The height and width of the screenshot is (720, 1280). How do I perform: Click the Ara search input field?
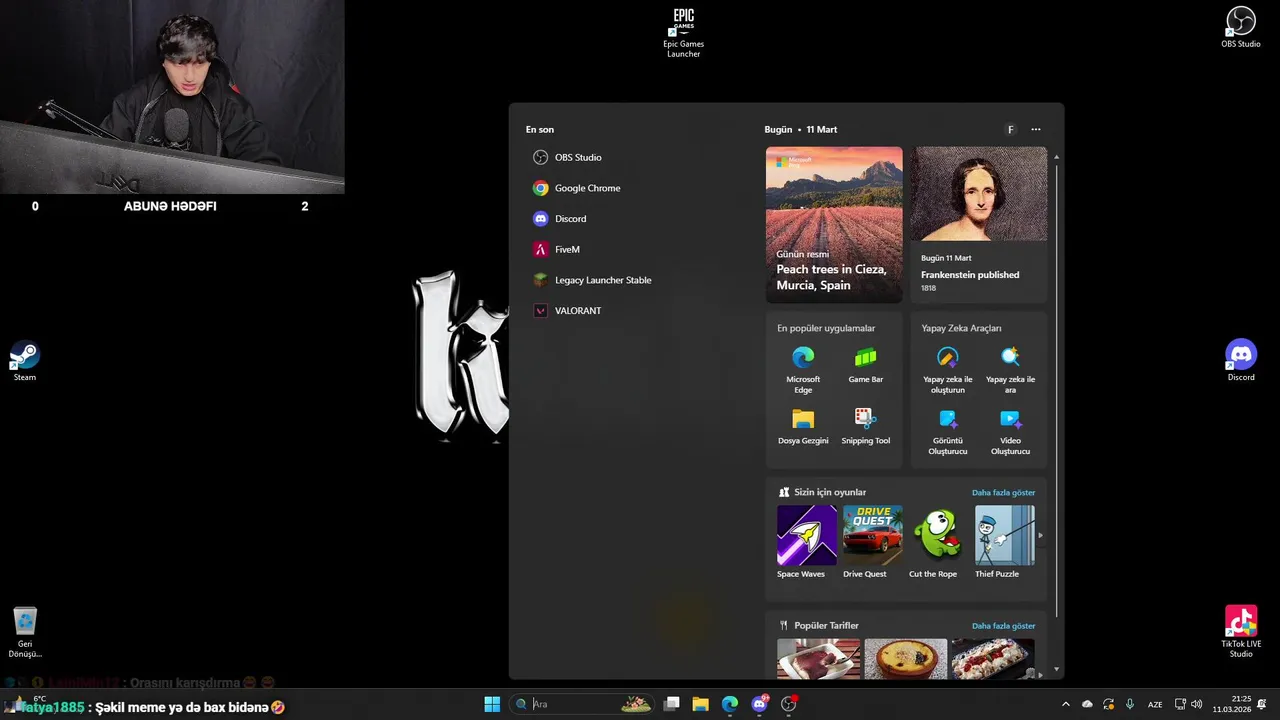[582, 704]
